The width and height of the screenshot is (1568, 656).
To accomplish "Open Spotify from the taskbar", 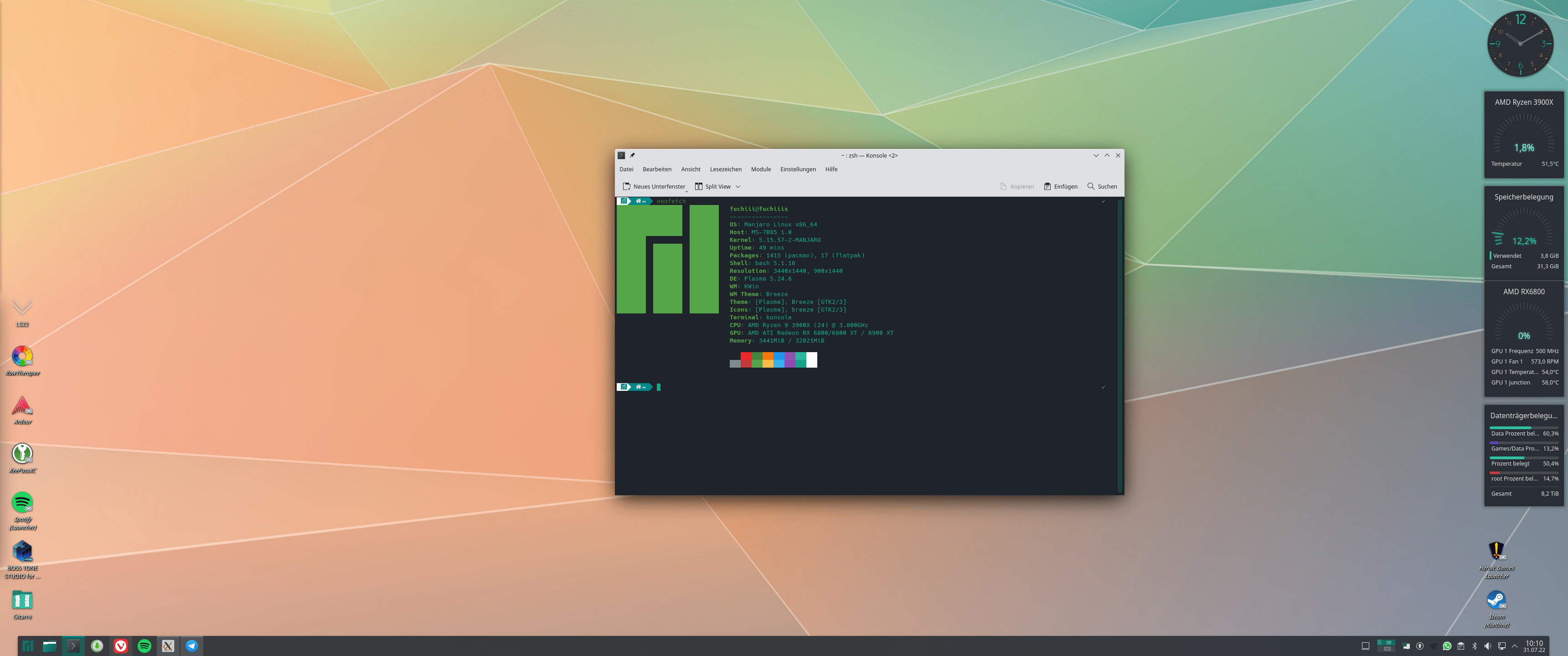I will [144, 646].
